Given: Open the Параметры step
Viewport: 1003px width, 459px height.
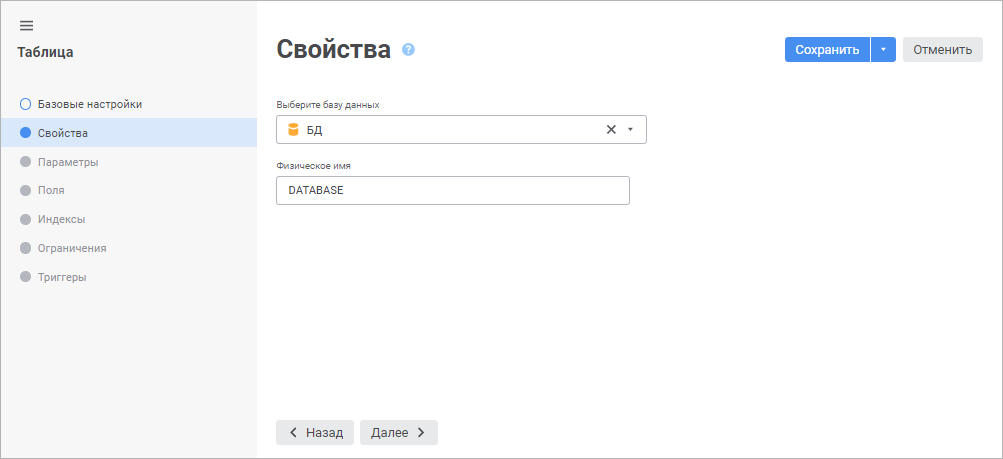Looking at the screenshot, I should tap(68, 162).
